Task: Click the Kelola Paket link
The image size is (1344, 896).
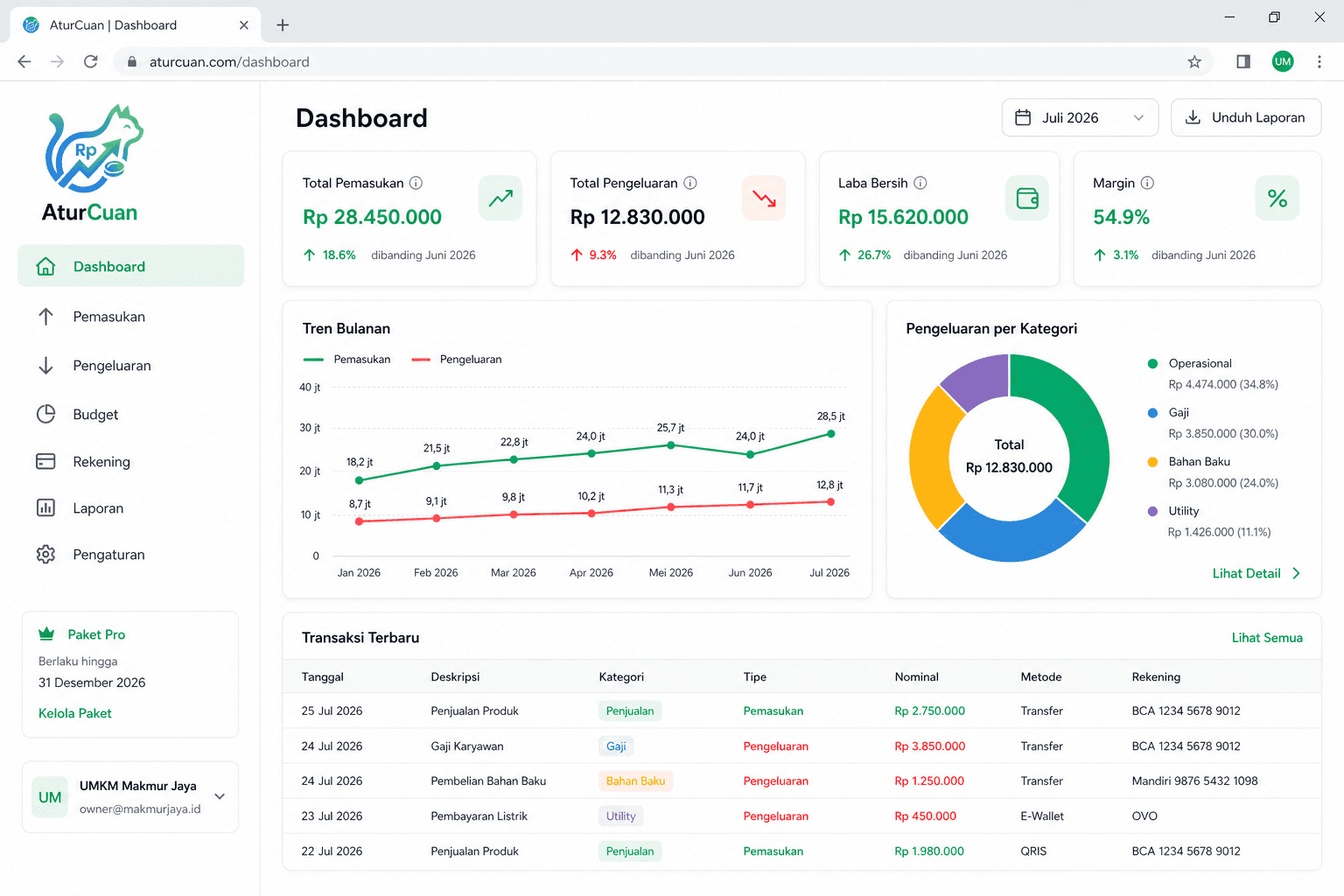Action: coord(75,713)
